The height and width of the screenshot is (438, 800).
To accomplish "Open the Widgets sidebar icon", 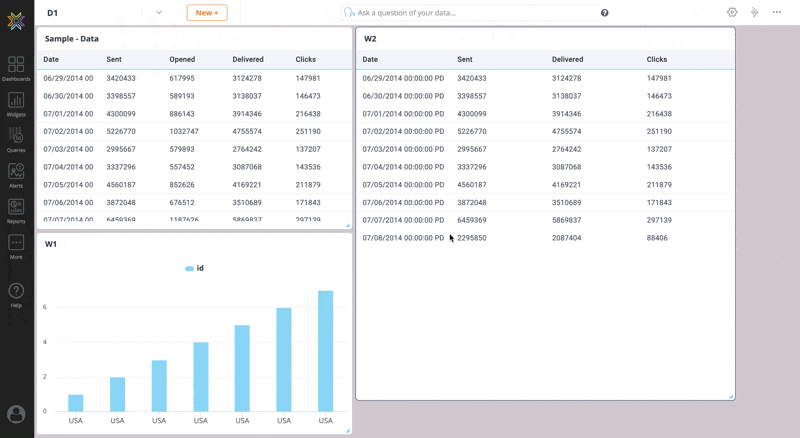I will (16, 104).
